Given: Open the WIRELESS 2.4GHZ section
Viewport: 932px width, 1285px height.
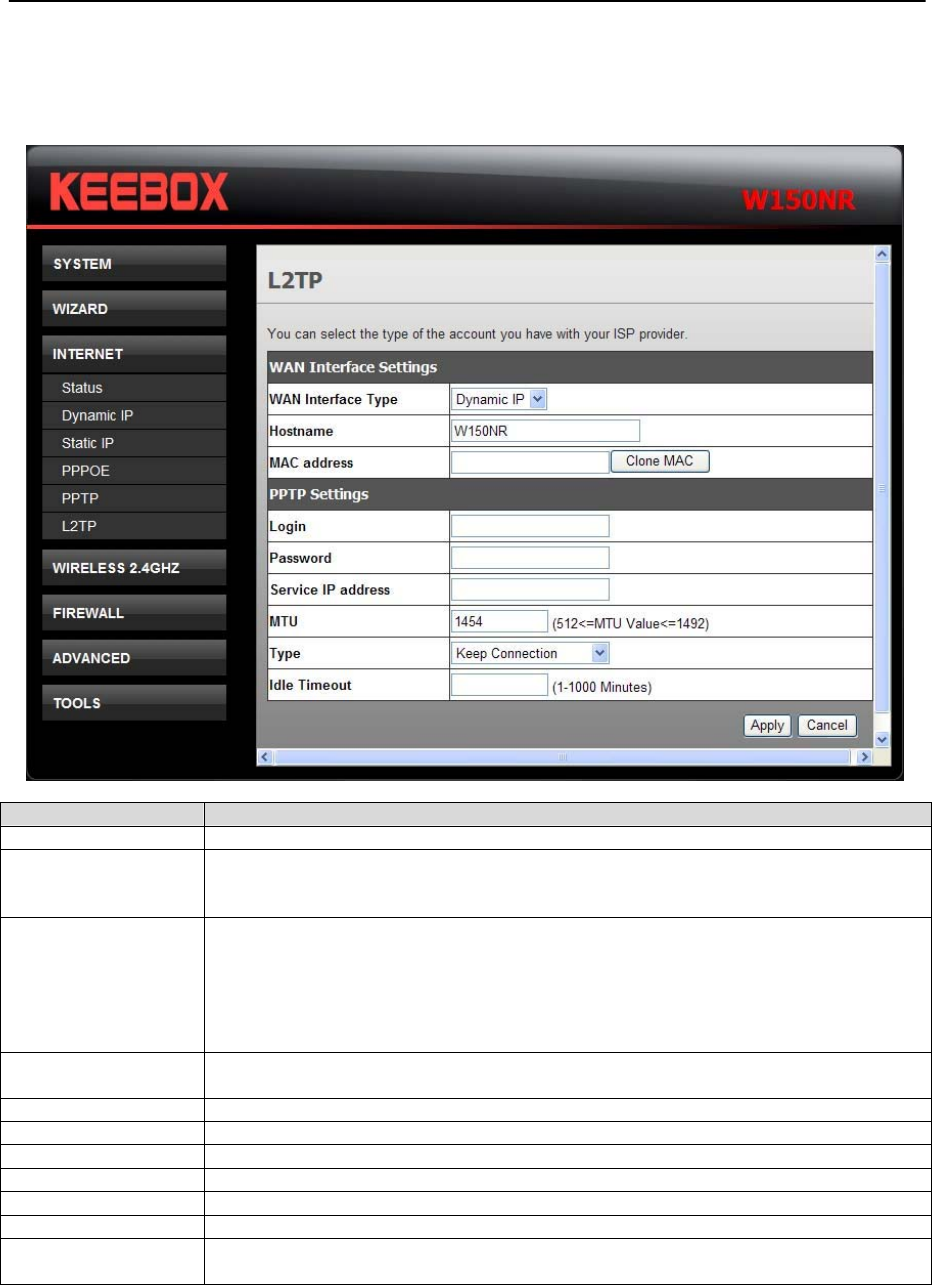Looking at the screenshot, I should click(x=135, y=568).
